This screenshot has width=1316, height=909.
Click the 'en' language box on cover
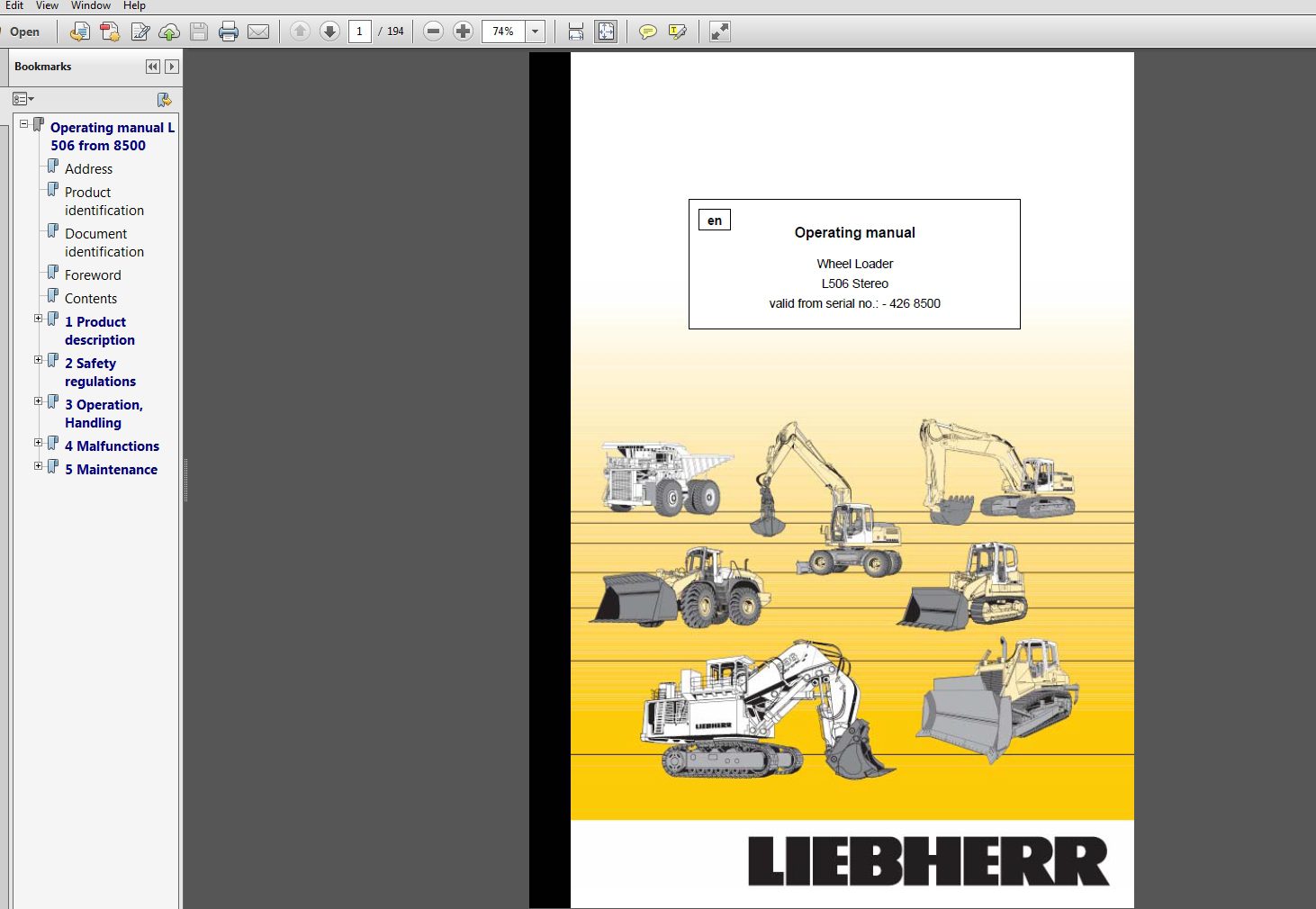715,220
